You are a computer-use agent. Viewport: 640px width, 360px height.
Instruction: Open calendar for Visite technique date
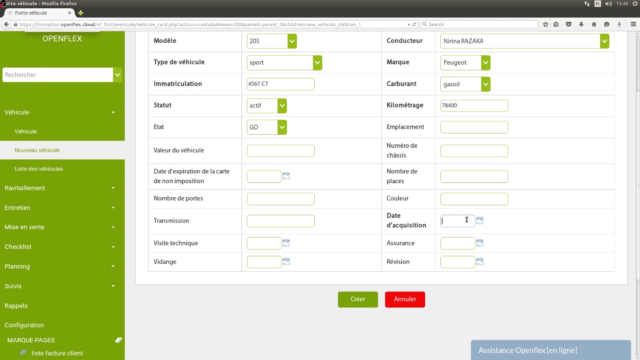click(286, 243)
